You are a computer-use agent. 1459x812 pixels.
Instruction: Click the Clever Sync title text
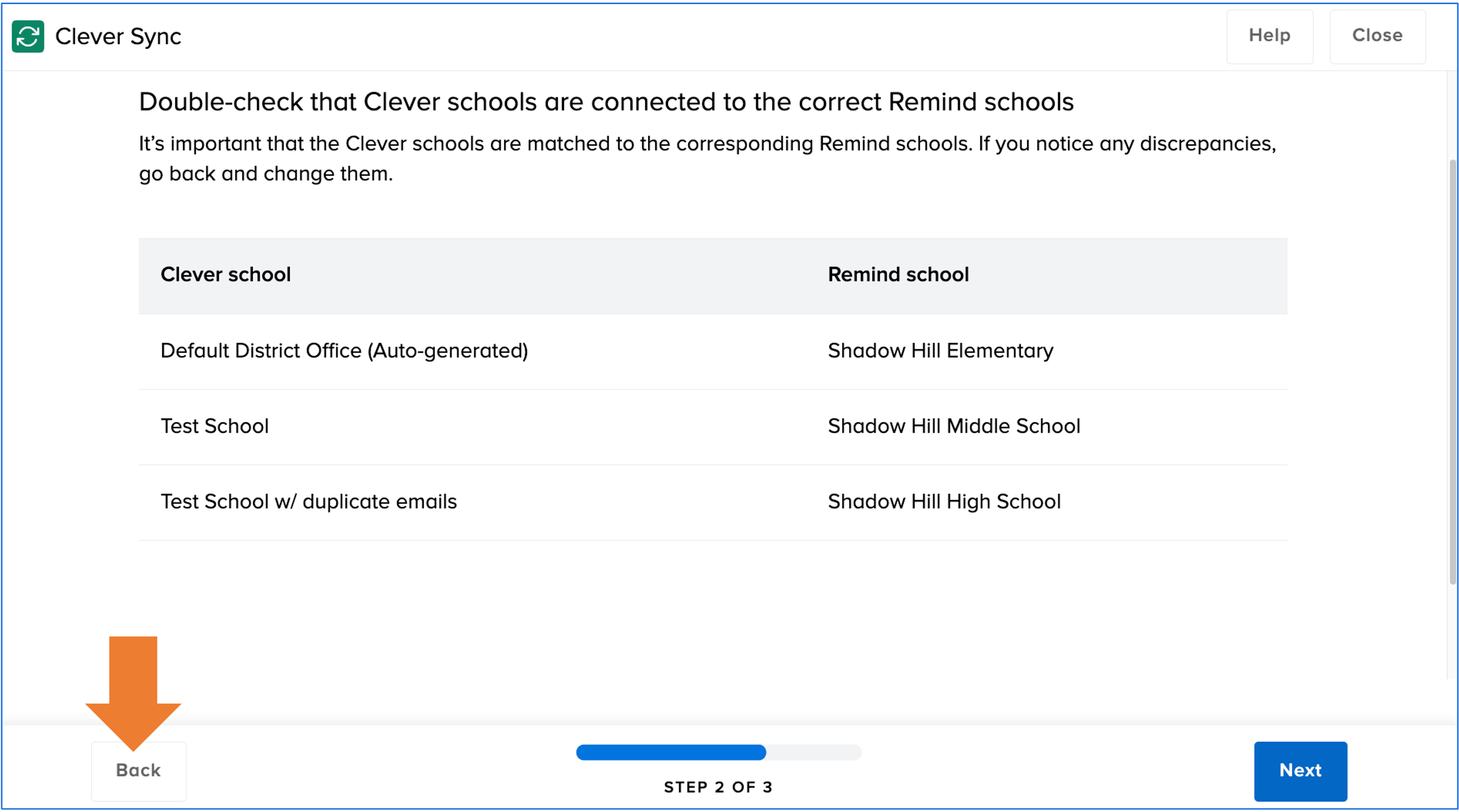pyautogui.click(x=118, y=37)
